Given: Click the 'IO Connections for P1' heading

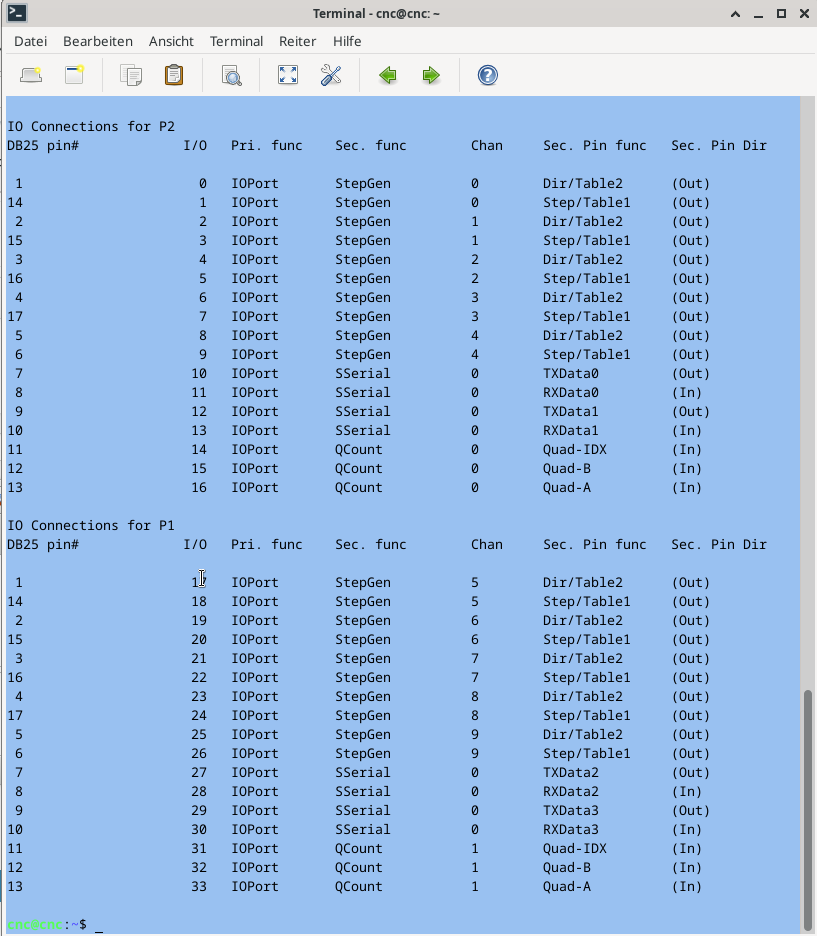Looking at the screenshot, I should click(91, 525).
